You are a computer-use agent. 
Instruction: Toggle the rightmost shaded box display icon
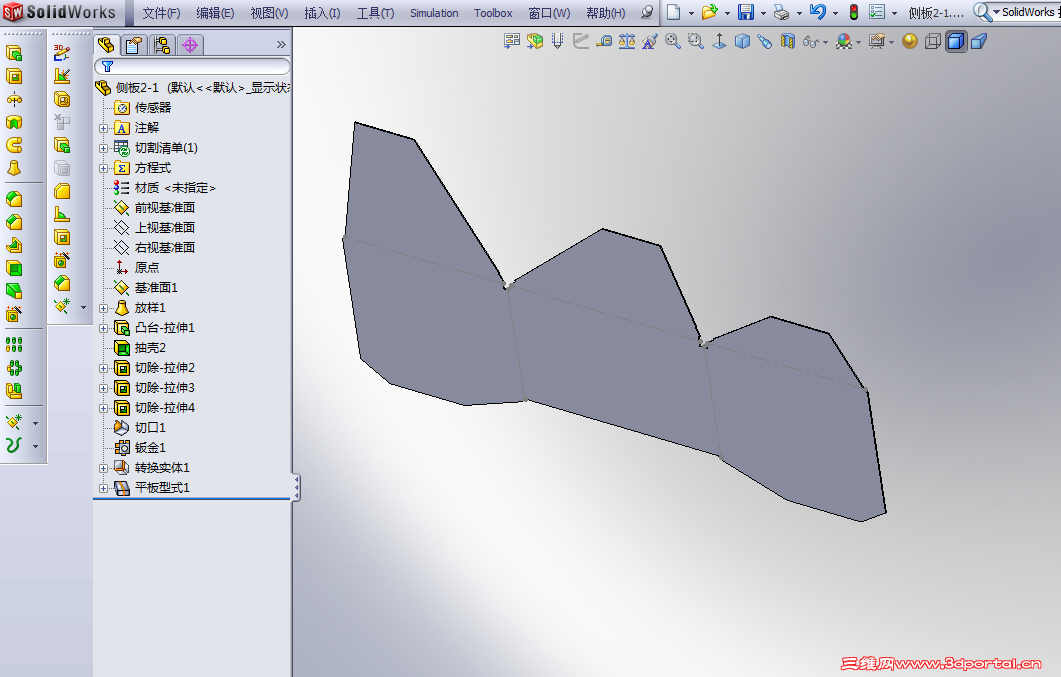(978, 42)
